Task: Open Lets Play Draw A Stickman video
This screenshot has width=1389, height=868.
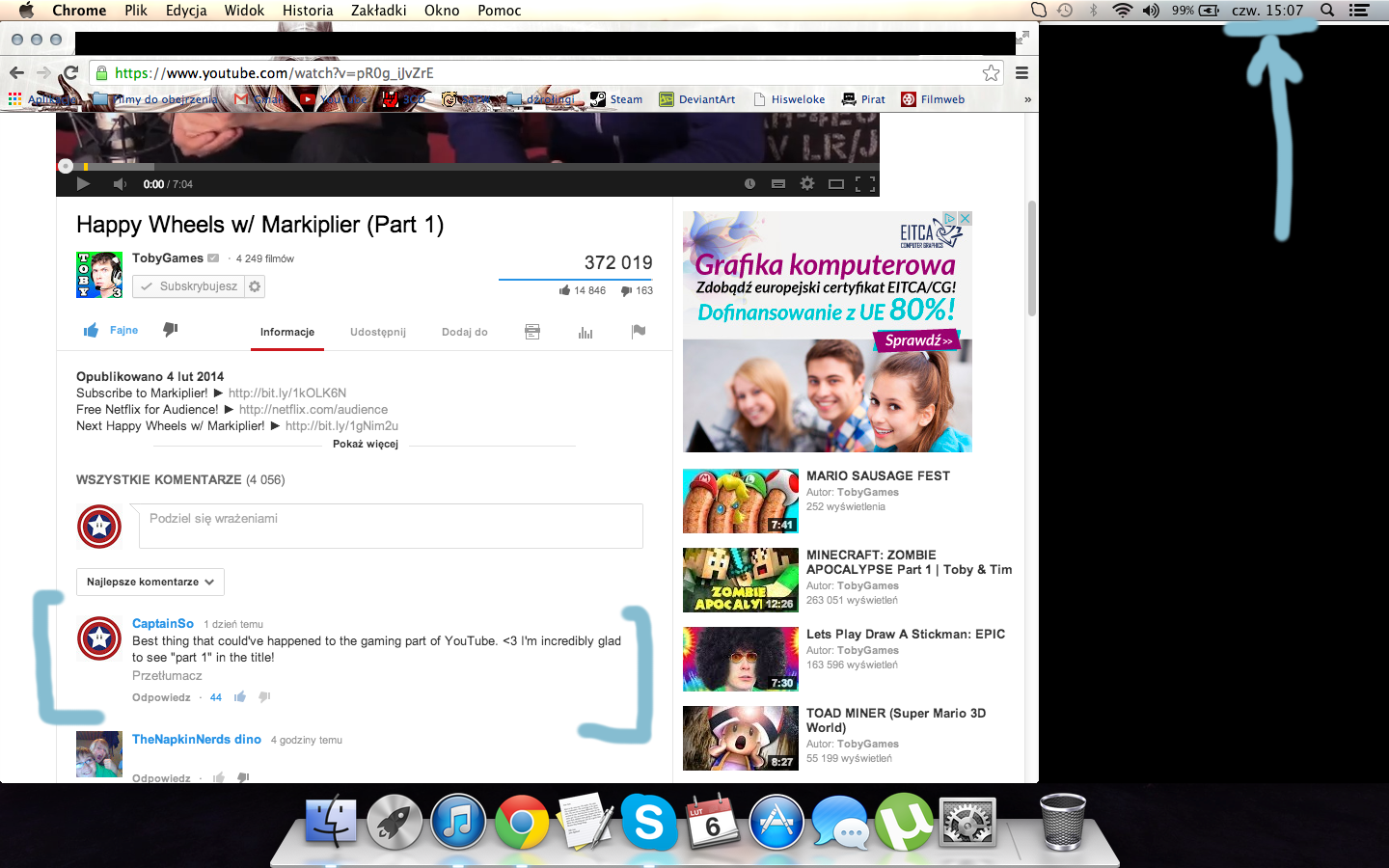Action: click(906, 635)
